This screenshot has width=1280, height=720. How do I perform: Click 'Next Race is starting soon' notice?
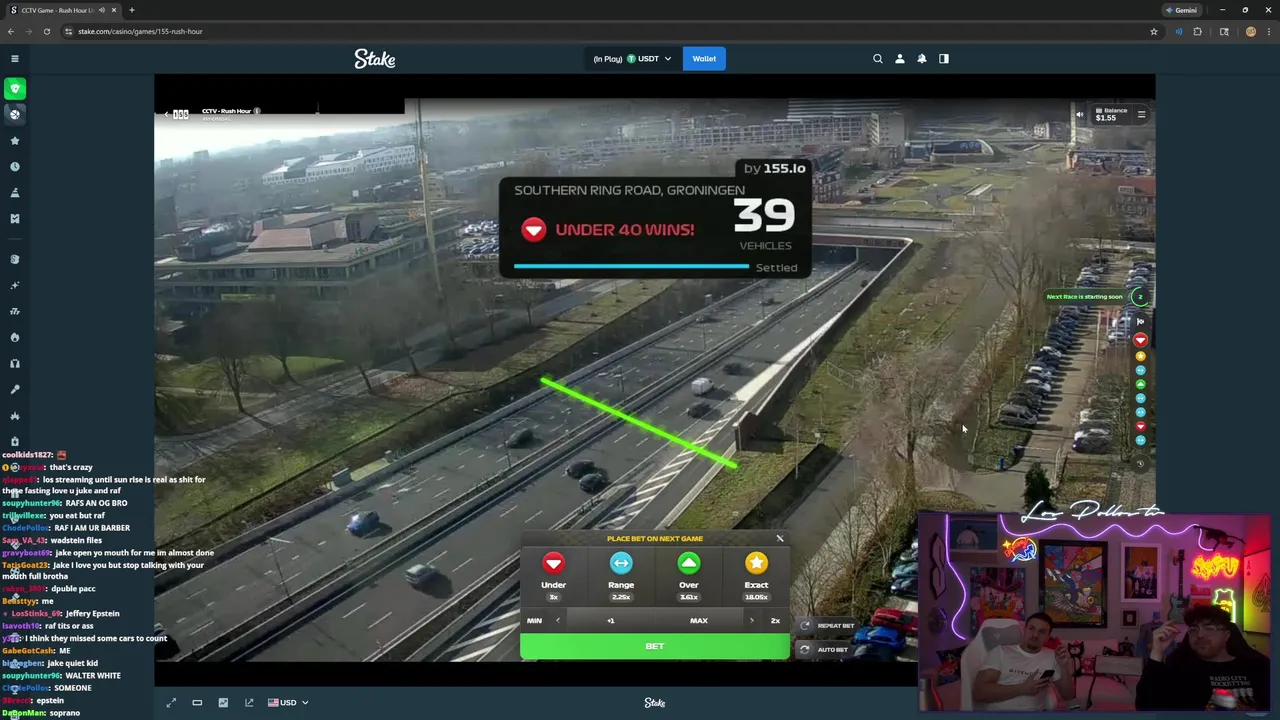(x=1084, y=297)
